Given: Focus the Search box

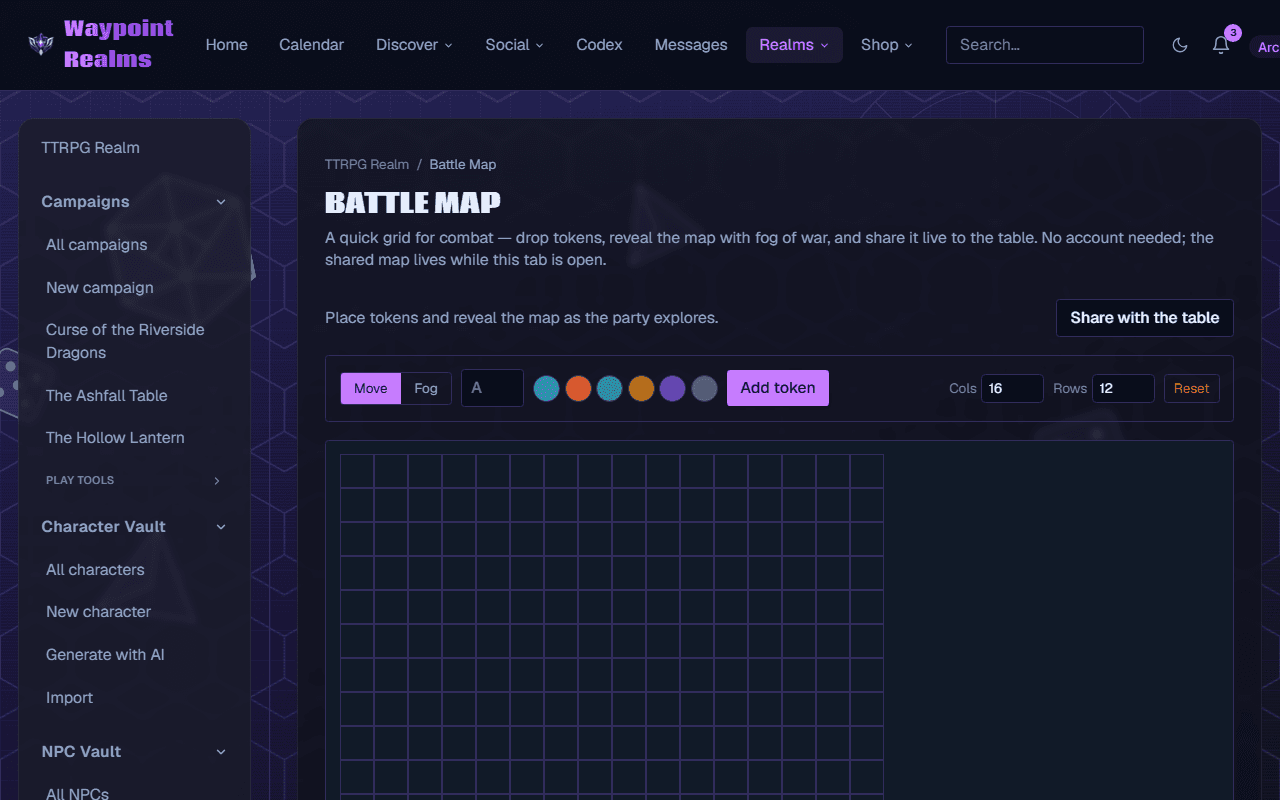Looking at the screenshot, I should pyautogui.click(x=1045, y=45).
